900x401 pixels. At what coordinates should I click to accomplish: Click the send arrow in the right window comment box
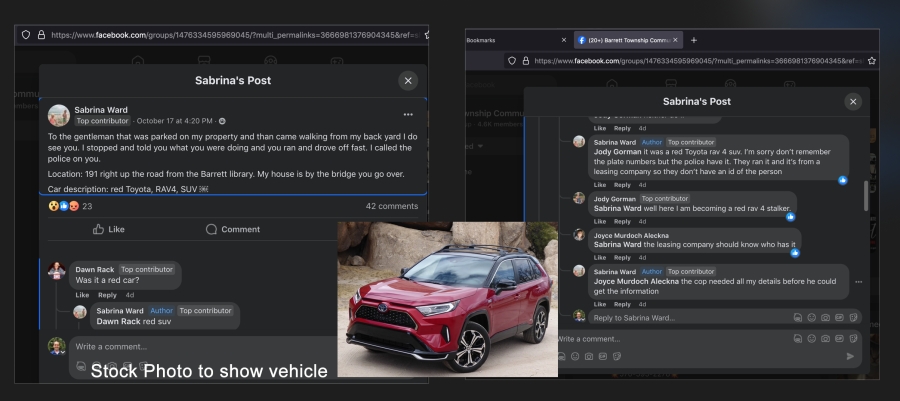(850, 356)
